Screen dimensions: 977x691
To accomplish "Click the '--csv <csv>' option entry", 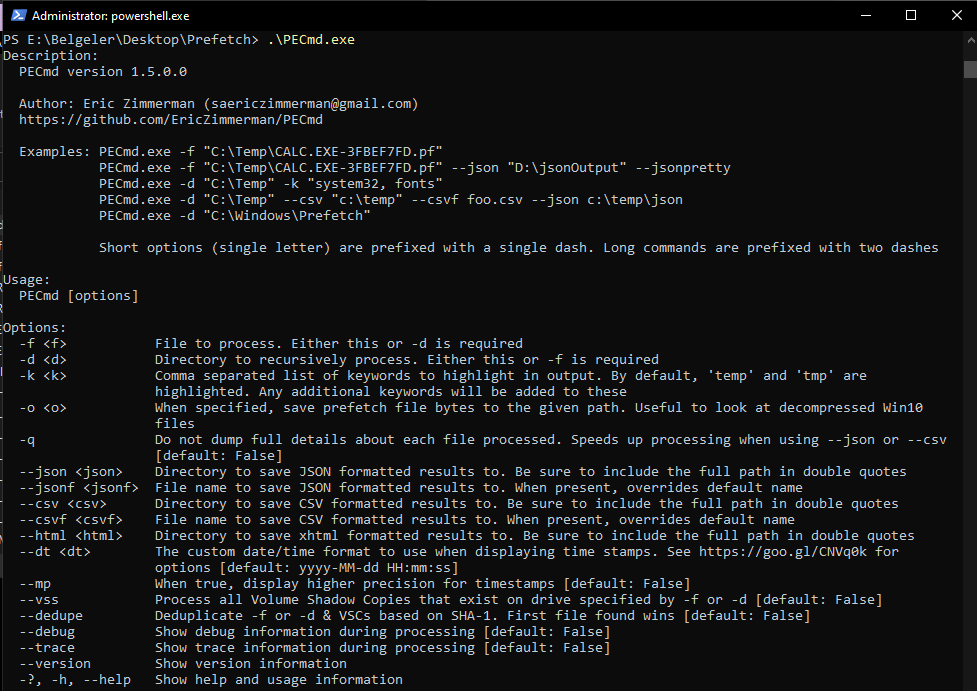I will pos(62,504).
